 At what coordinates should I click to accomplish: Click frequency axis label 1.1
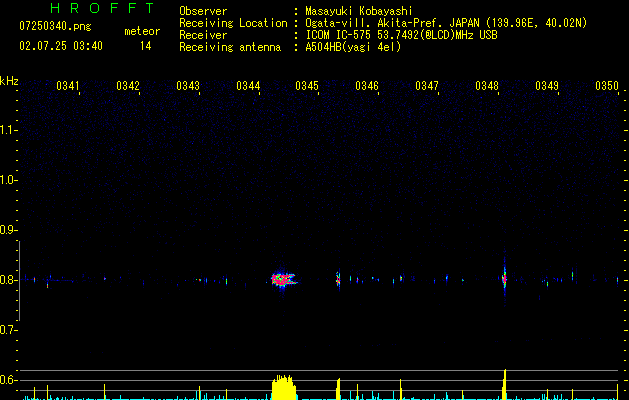(8, 130)
